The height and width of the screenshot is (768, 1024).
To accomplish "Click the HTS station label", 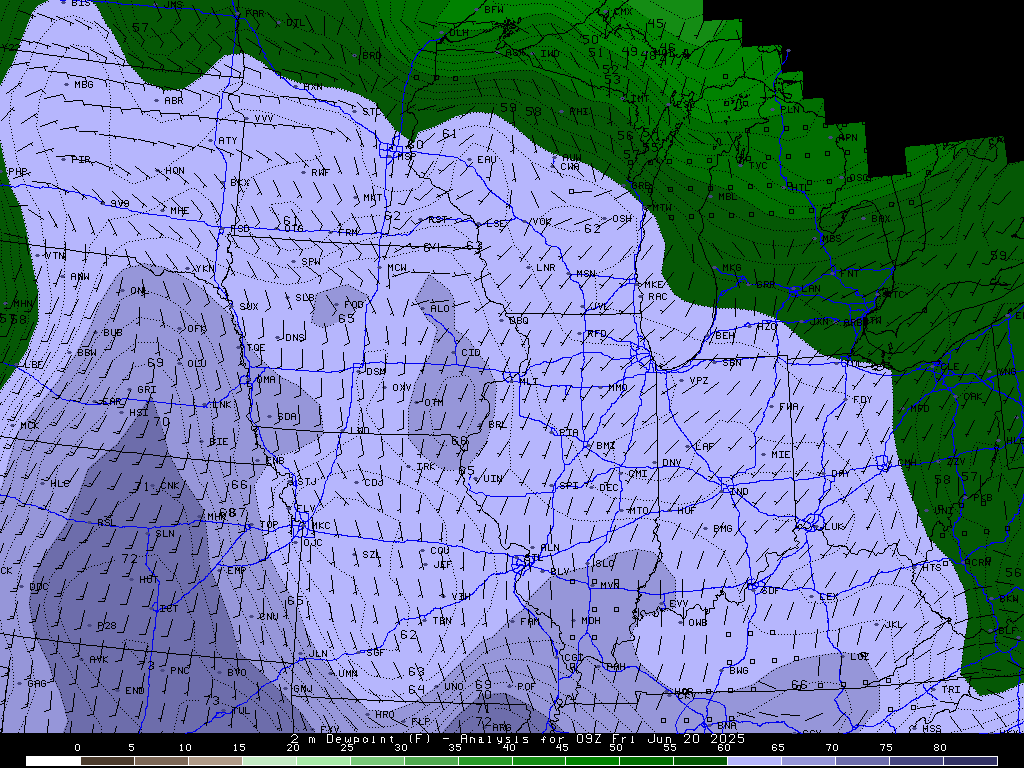I will pyautogui.click(x=931, y=568).
